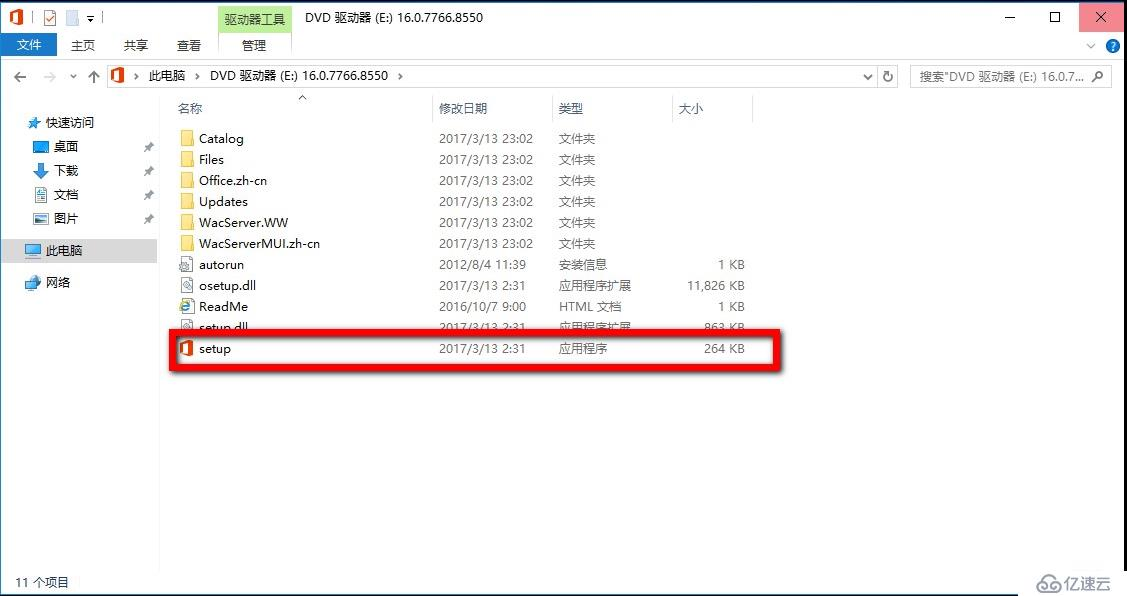This screenshot has width=1127, height=596.
Task: Select 文档 in the navigation pane
Action: (65, 195)
